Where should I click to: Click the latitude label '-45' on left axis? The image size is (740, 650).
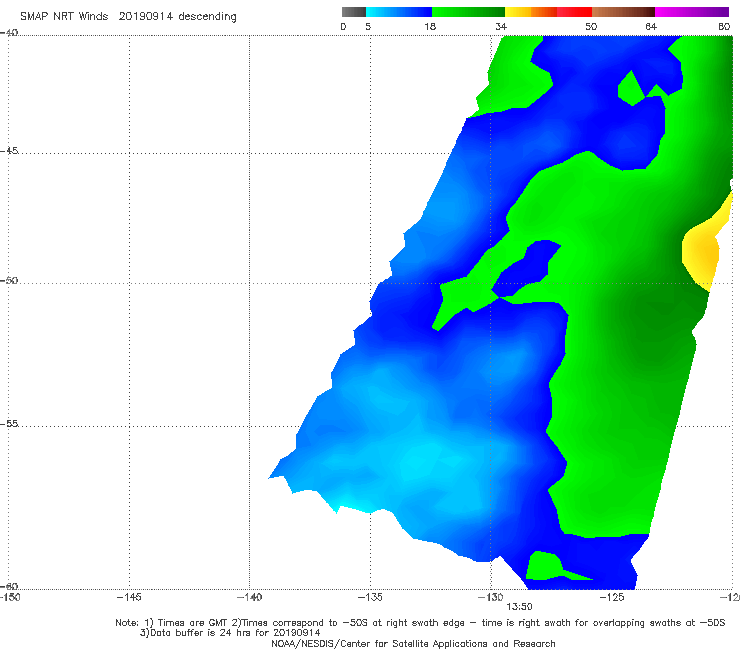pos(9,151)
